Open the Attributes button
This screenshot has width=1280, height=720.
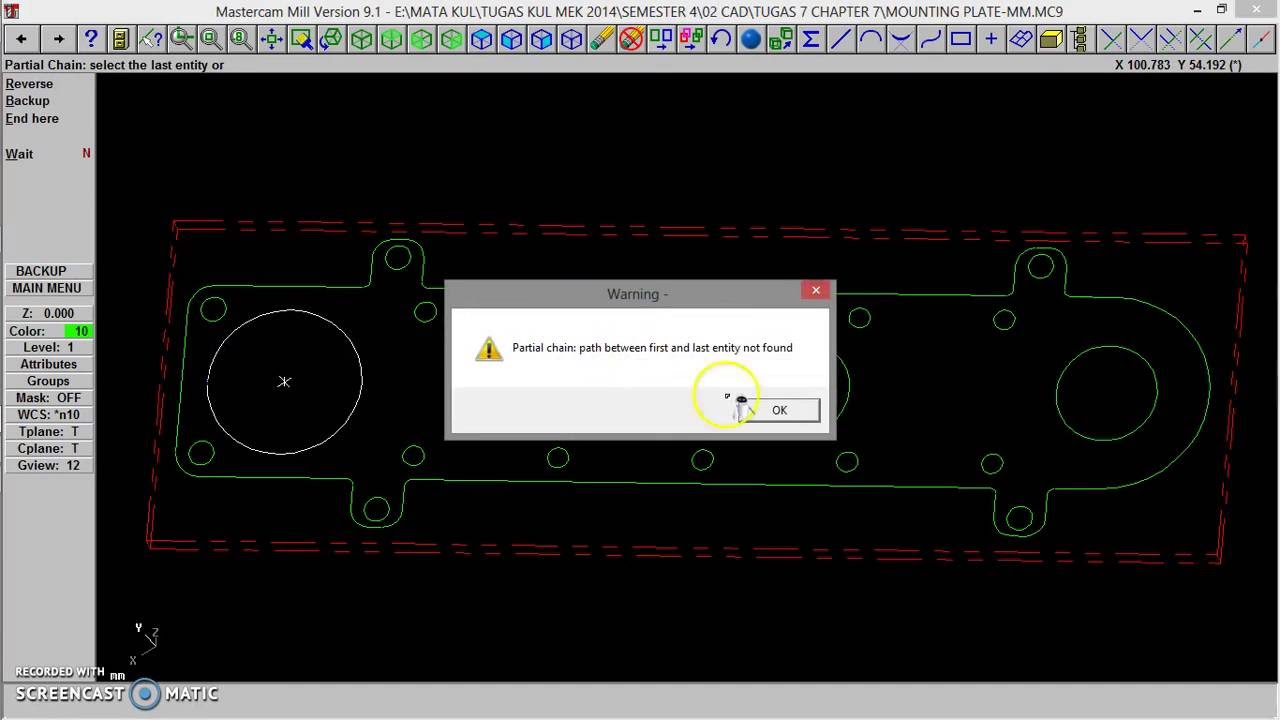coord(48,364)
